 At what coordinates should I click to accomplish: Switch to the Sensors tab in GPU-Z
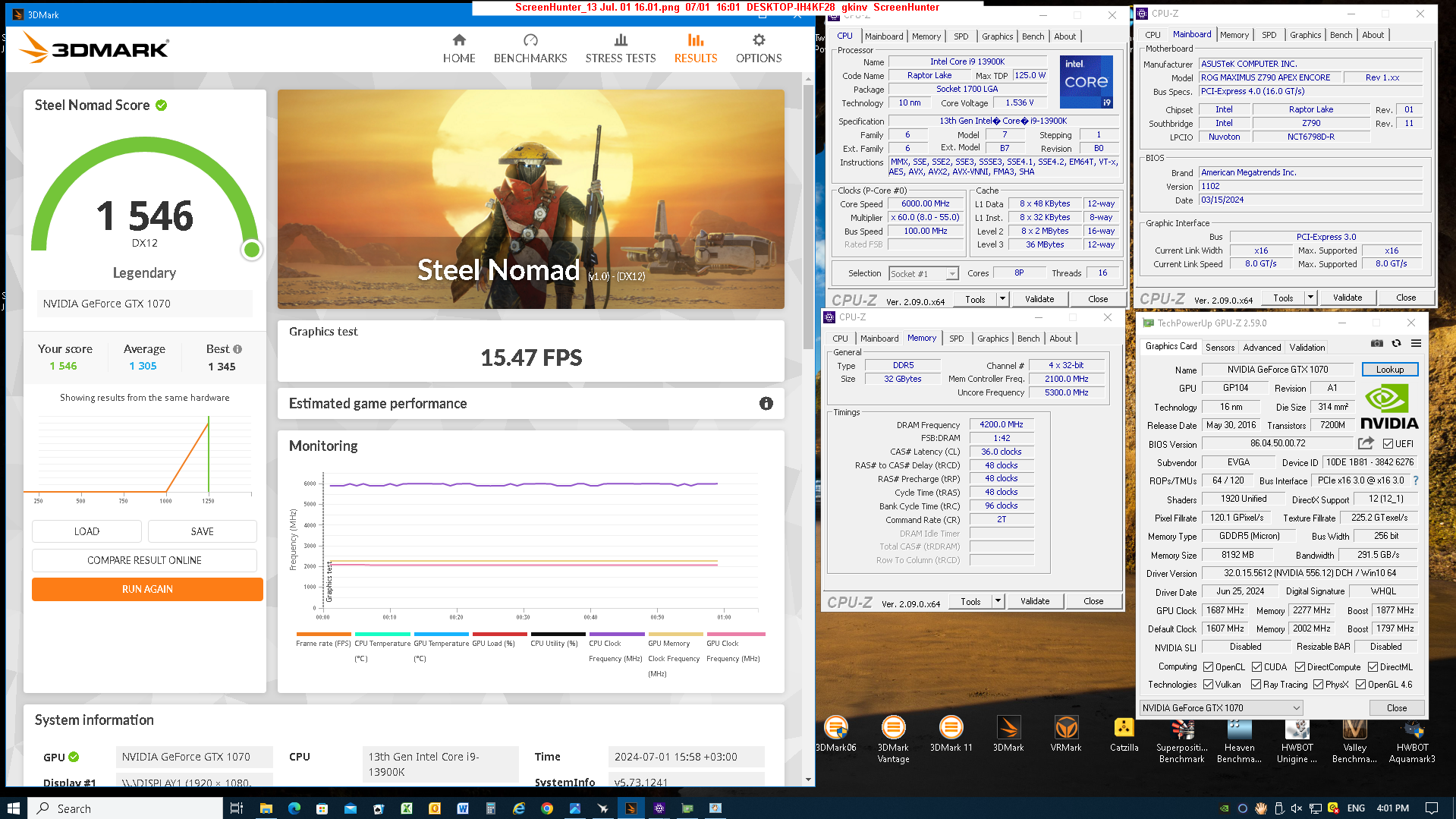(1220, 348)
